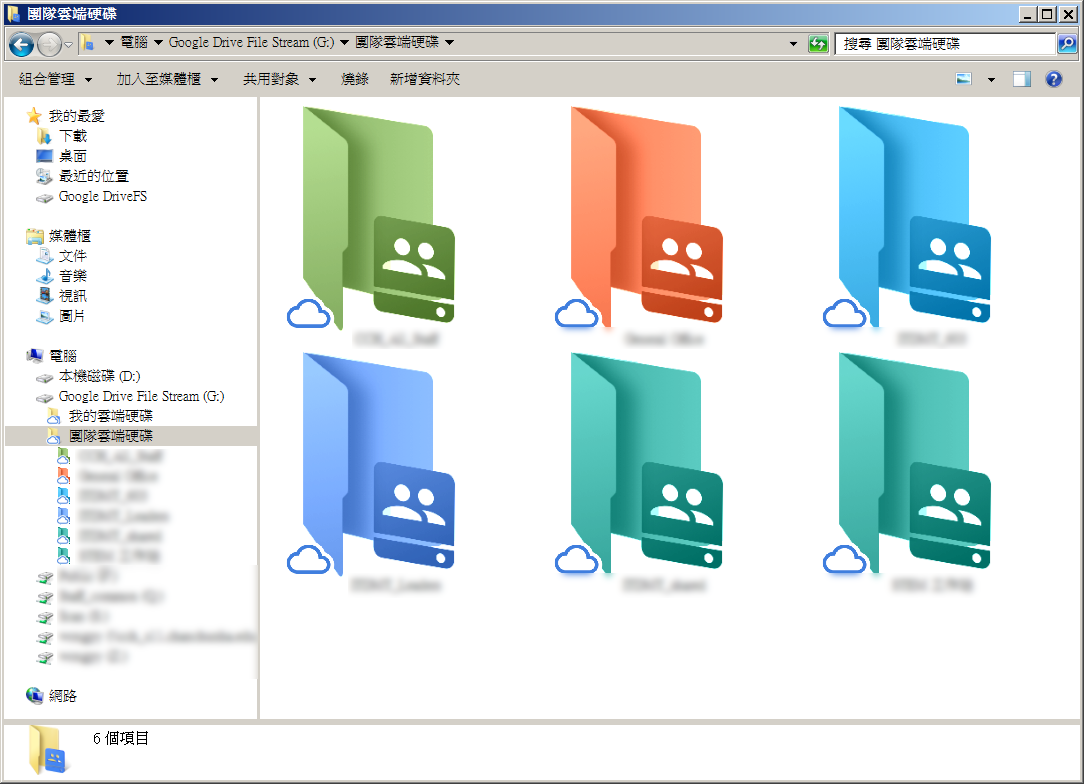Select 本機磁碟 (D:) in the sidebar

[99, 376]
